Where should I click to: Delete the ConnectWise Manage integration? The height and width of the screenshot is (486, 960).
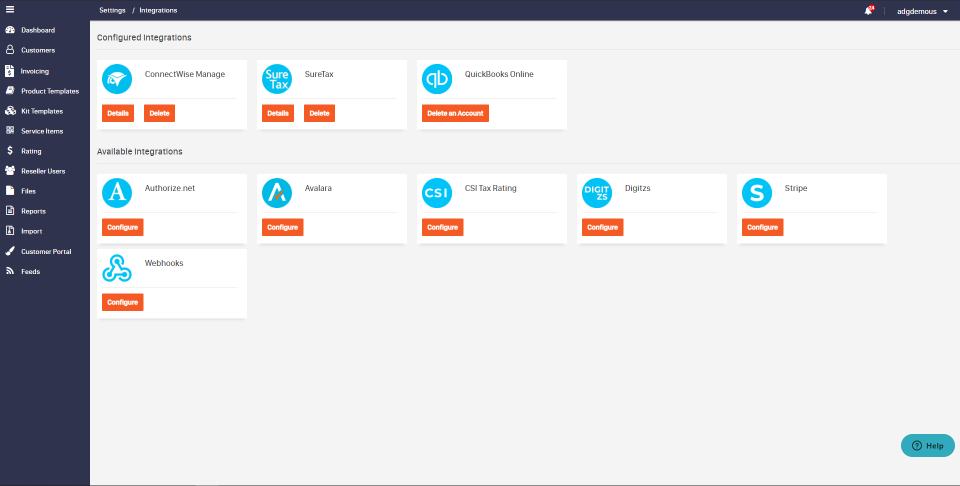pyautogui.click(x=159, y=113)
